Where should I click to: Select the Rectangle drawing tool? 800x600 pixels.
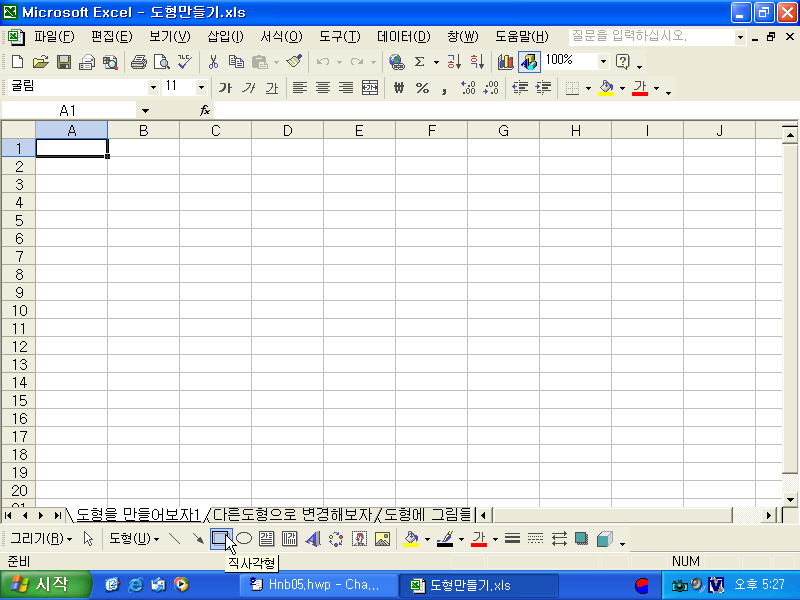click(x=220, y=539)
